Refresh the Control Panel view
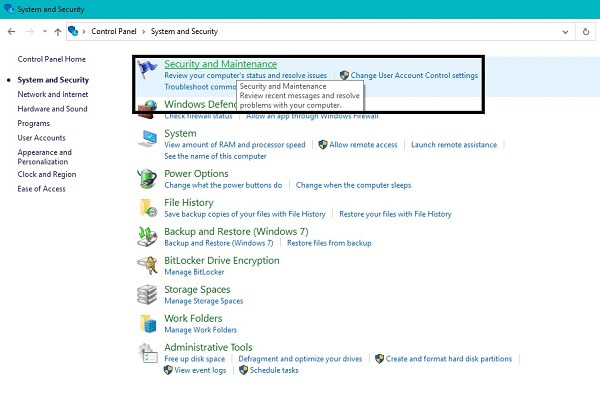 click(586, 32)
